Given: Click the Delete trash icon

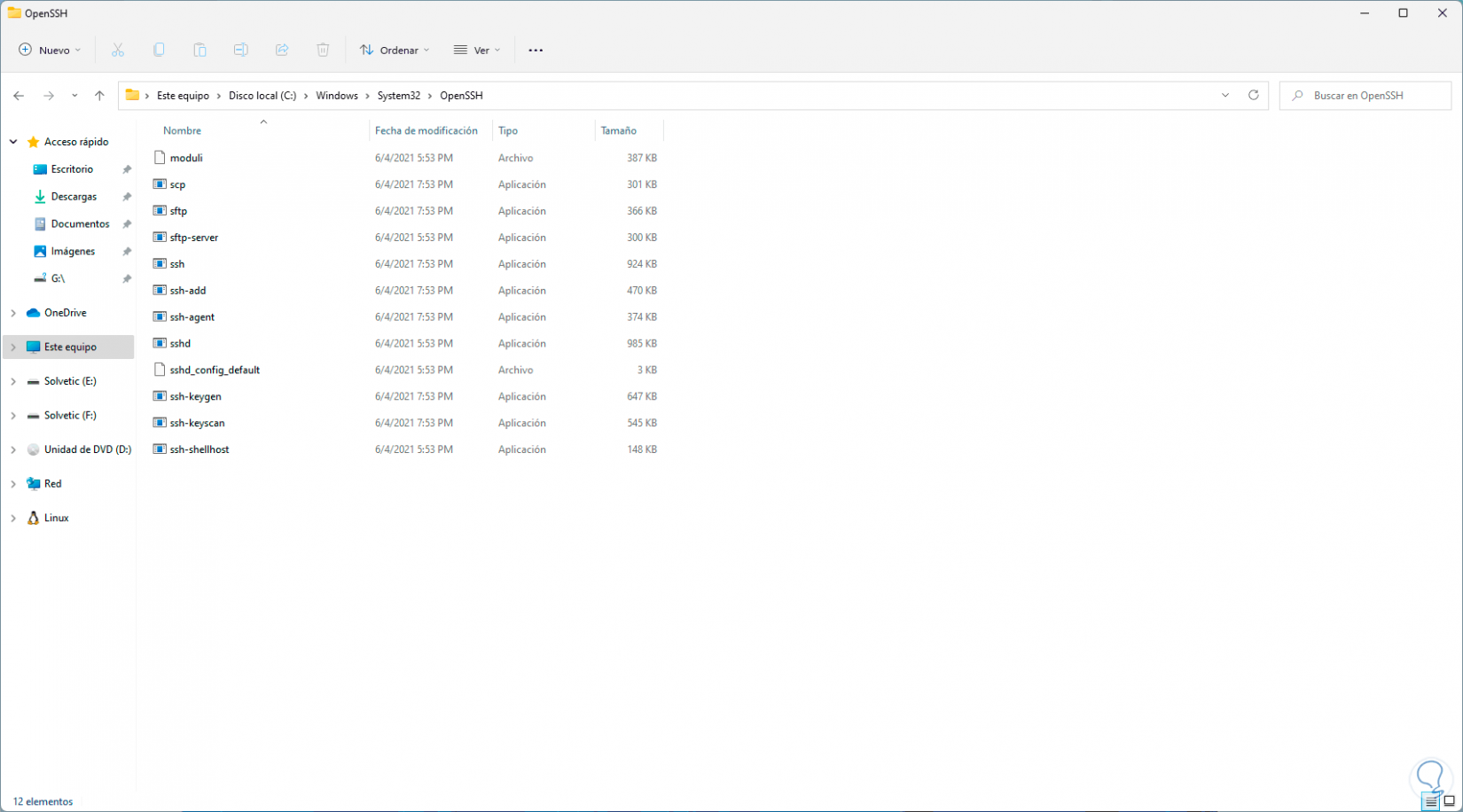Looking at the screenshot, I should (323, 50).
